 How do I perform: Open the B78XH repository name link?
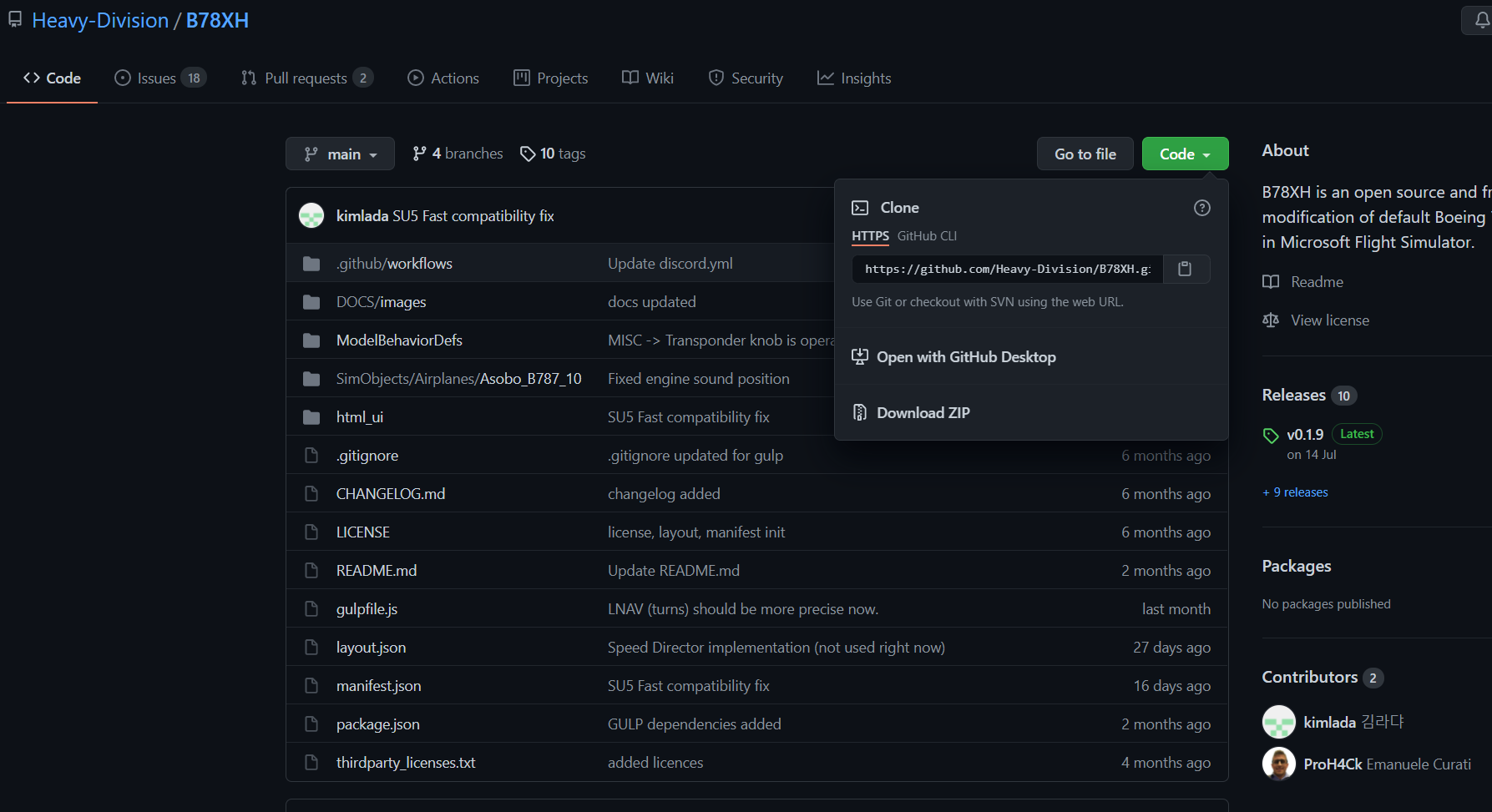point(217,20)
